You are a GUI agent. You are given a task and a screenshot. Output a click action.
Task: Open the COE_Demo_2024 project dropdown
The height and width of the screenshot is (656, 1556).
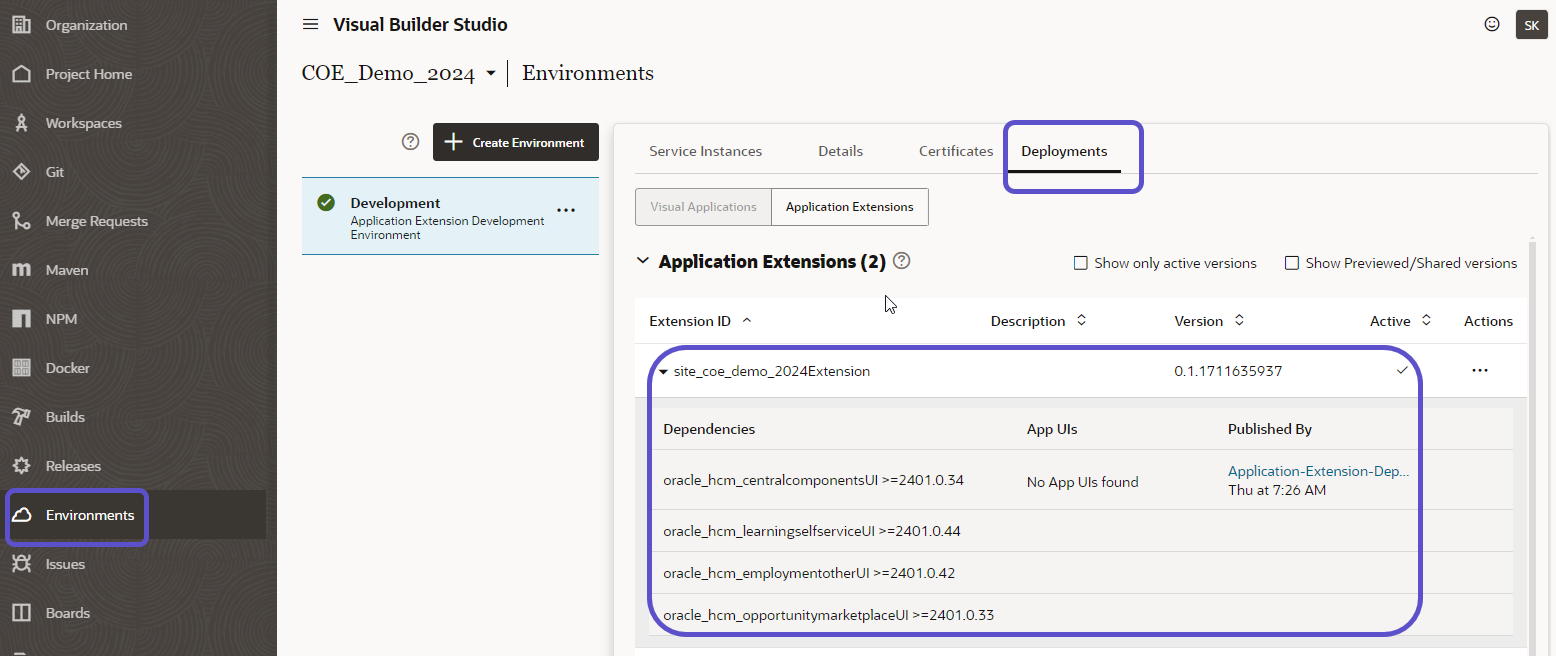[x=490, y=74]
